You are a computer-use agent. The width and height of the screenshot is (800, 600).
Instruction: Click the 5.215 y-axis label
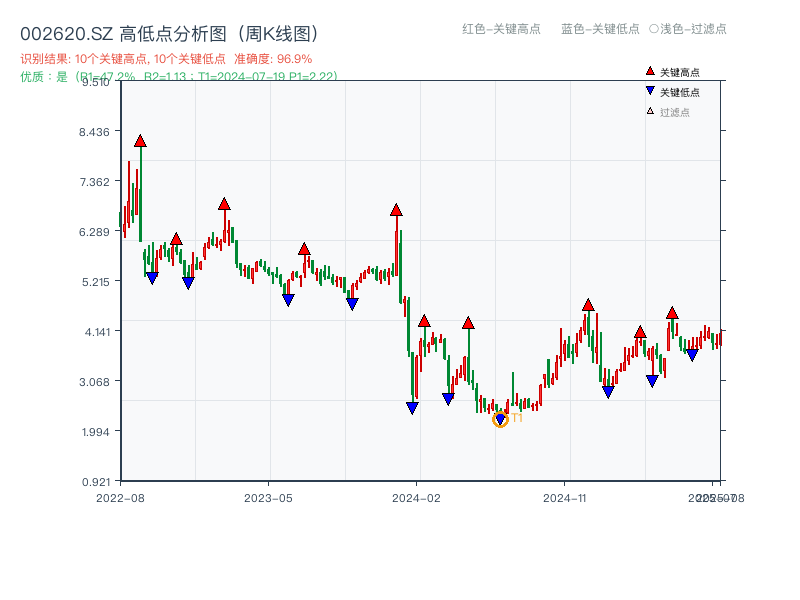95,282
